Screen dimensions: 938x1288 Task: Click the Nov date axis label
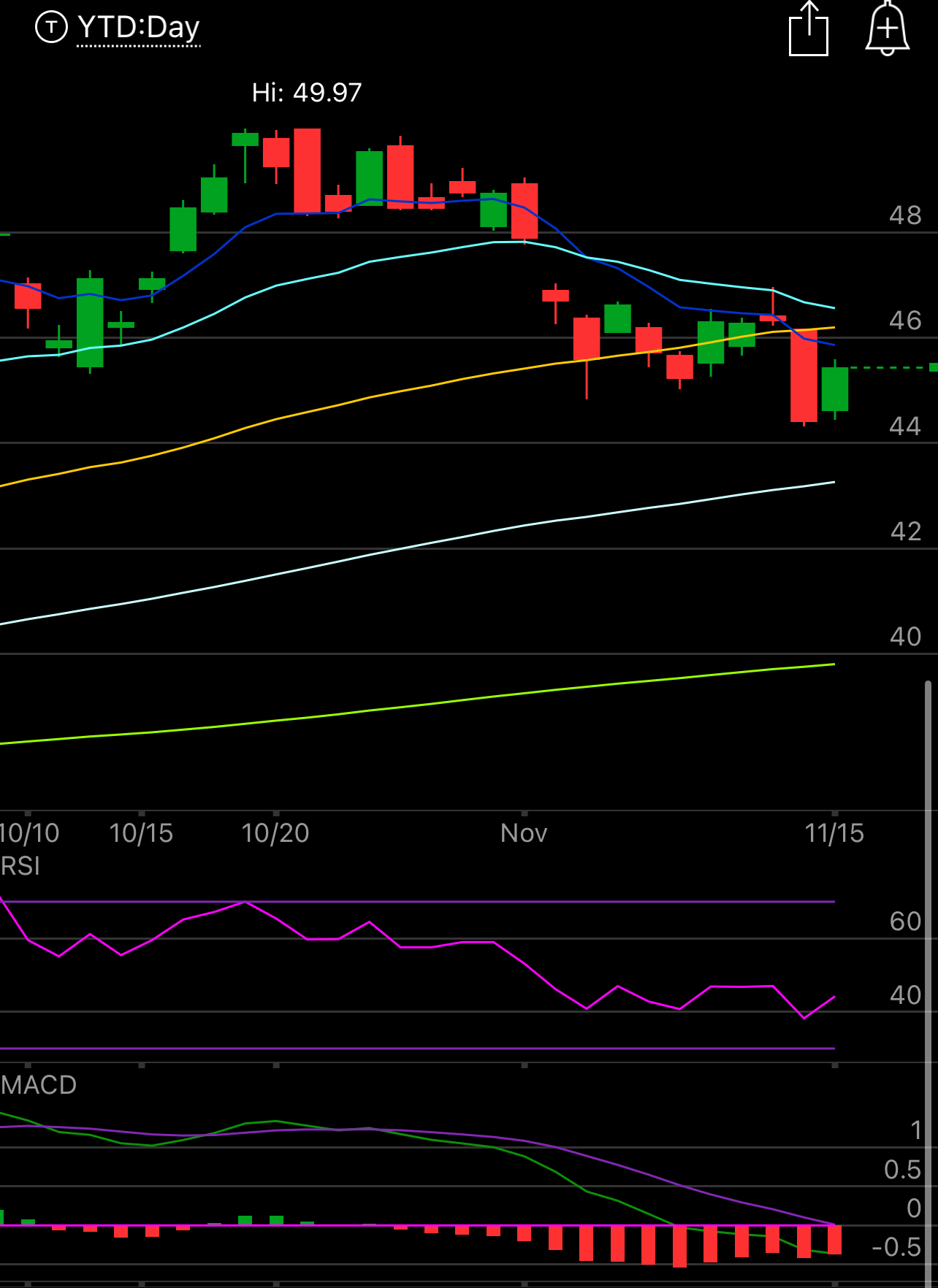(524, 833)
